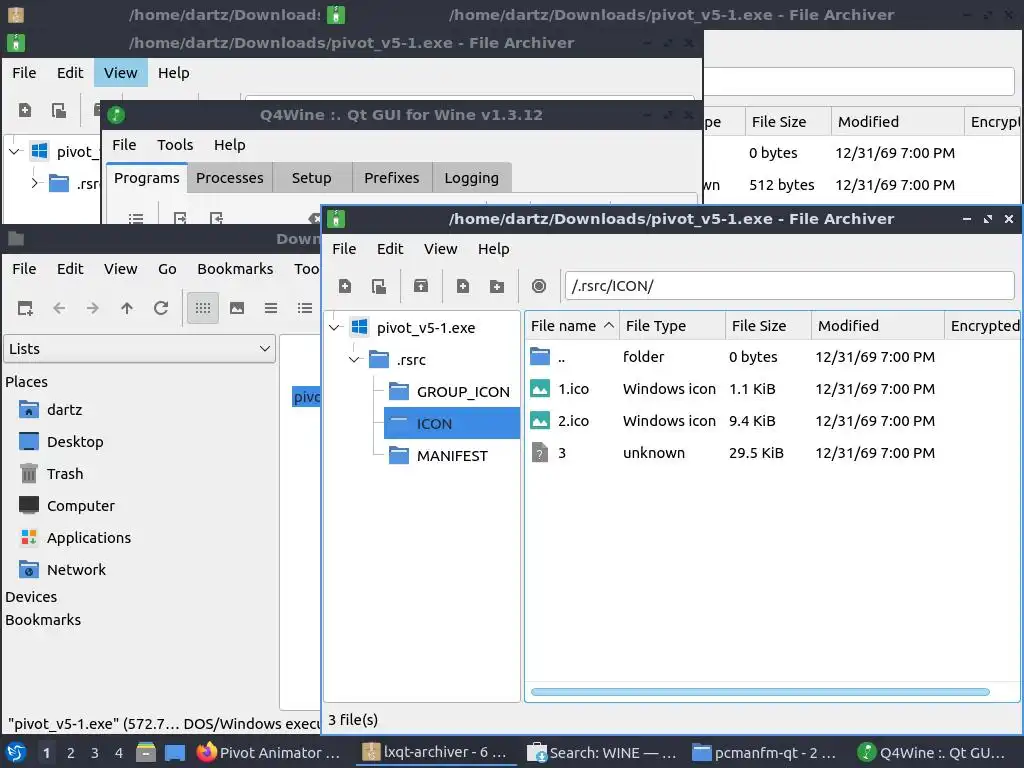Click show desktop icon in taskbar
Viewport: 1024px width, 768px height.
tap(175, 752)
